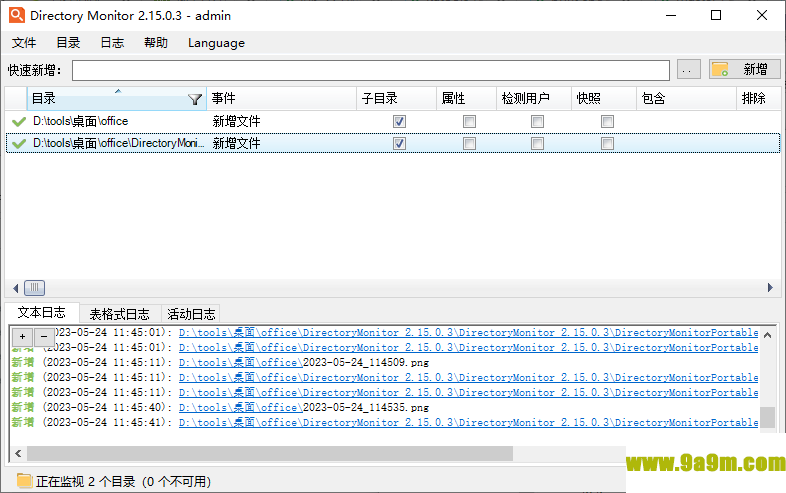Click the green checkmark of the DirectoryMoni... row
Viewport: 786px width, 493px height.
tap(19, 143)
